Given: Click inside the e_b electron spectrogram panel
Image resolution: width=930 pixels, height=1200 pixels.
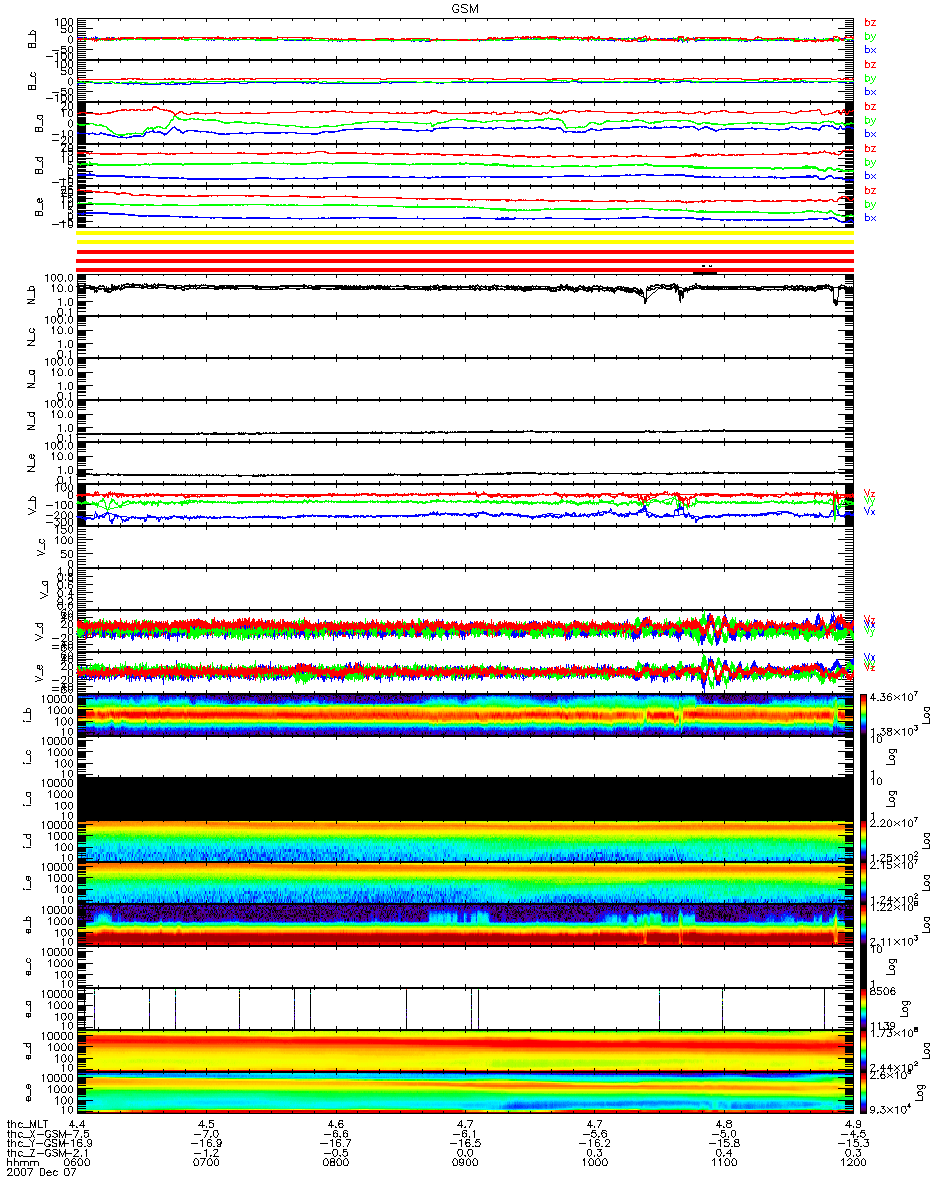Looking at the screenshot, I should click(x=464, y=927).
